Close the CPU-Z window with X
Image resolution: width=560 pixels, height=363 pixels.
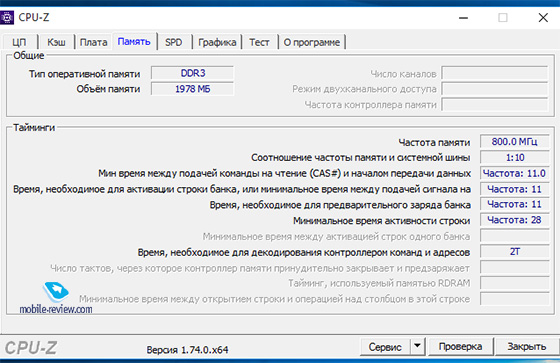tap(543, 18)
